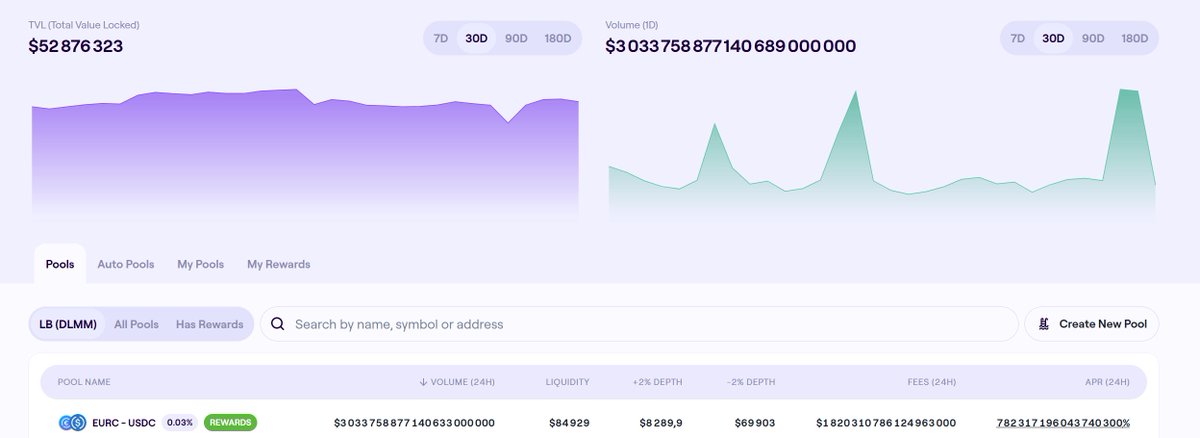Switch to the Auto Pools tab
The image size is (1200, 438).
[126, 264]
